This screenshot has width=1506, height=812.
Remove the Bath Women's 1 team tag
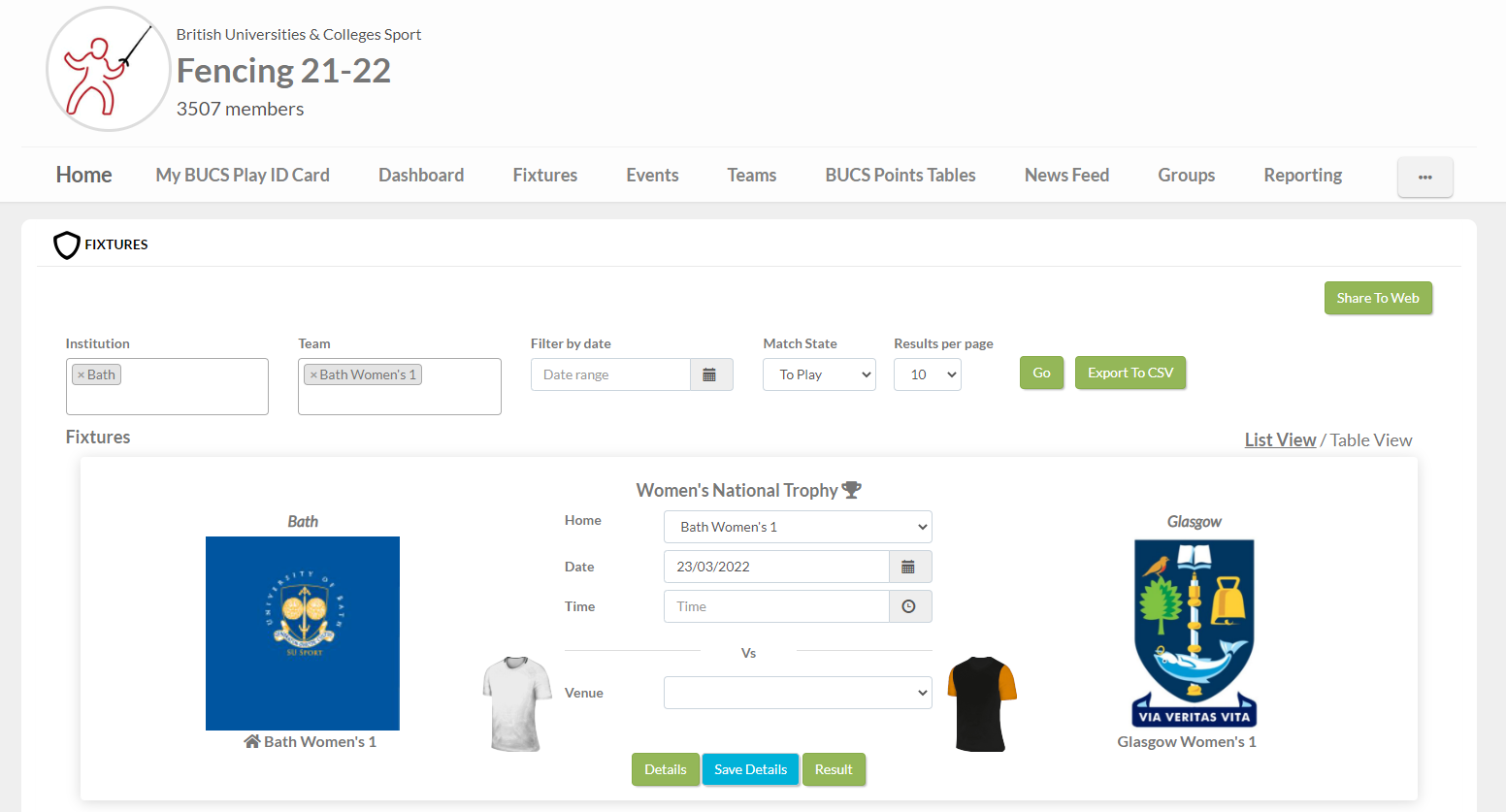pyautogui.click(x=313, y=375)
